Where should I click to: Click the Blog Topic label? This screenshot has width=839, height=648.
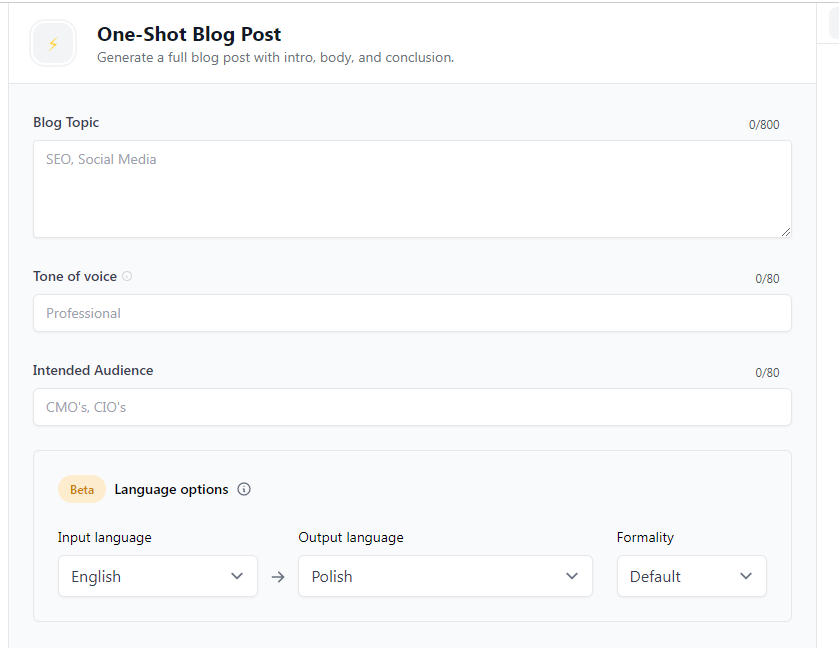point(66,122)
